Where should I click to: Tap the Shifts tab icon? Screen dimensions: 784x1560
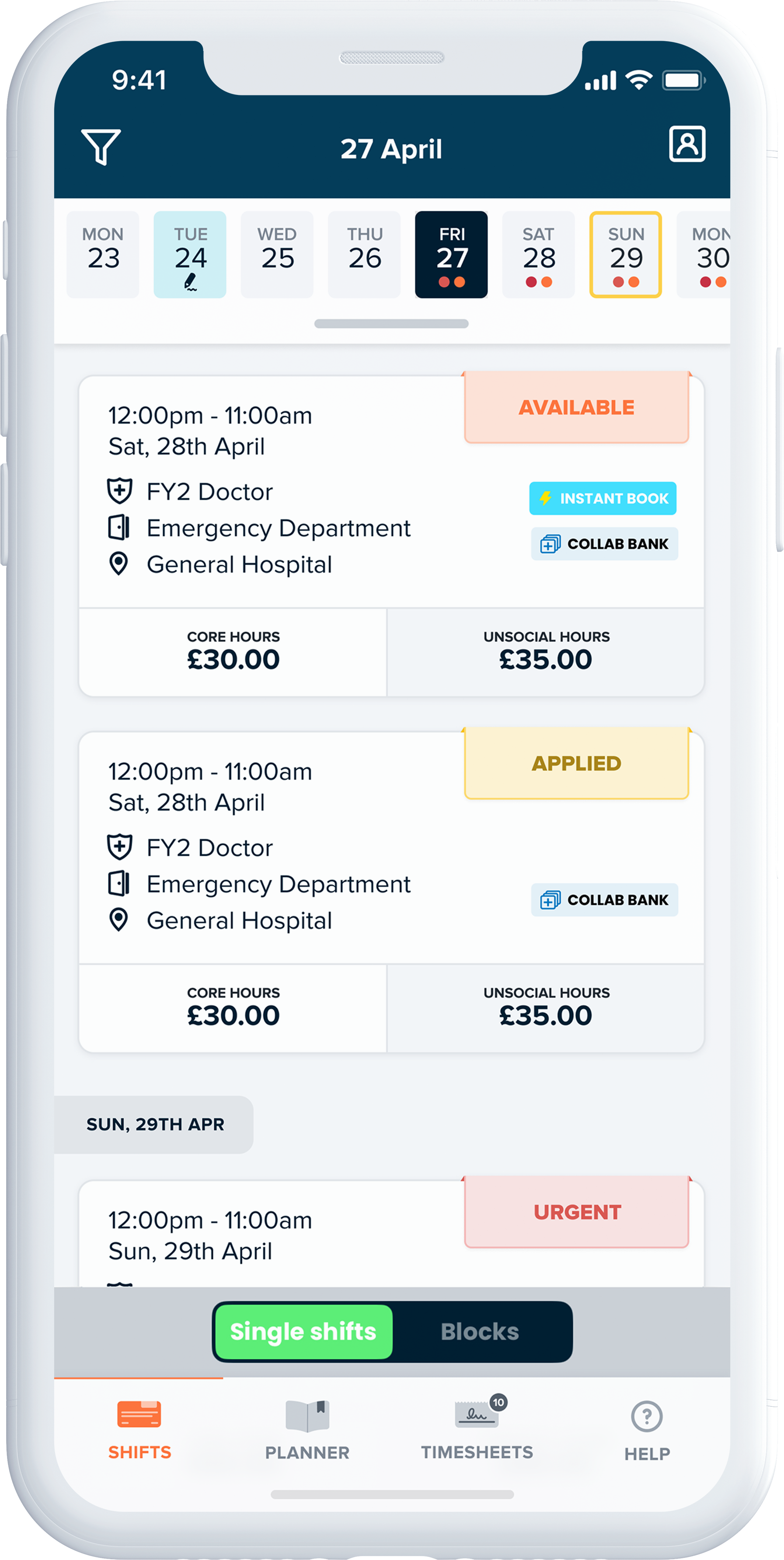point(139,1415)
